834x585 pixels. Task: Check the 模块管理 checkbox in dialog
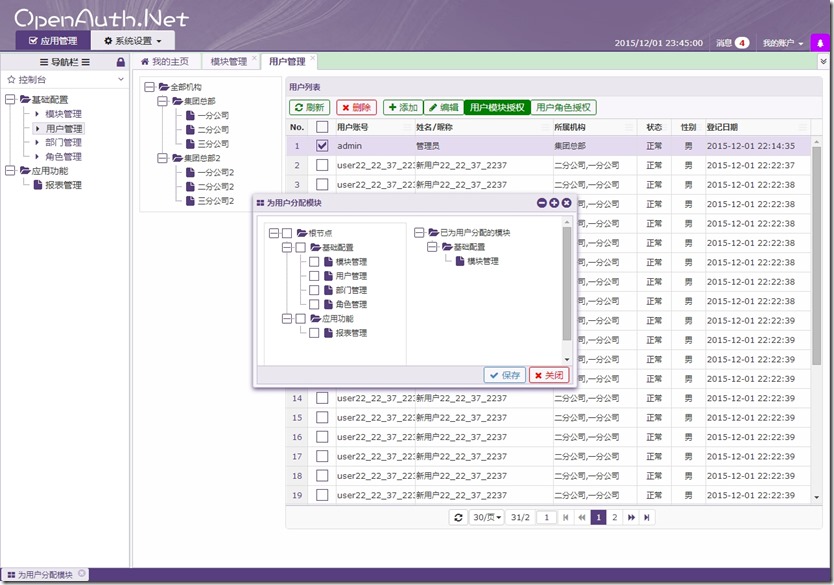tap(314, 262)
